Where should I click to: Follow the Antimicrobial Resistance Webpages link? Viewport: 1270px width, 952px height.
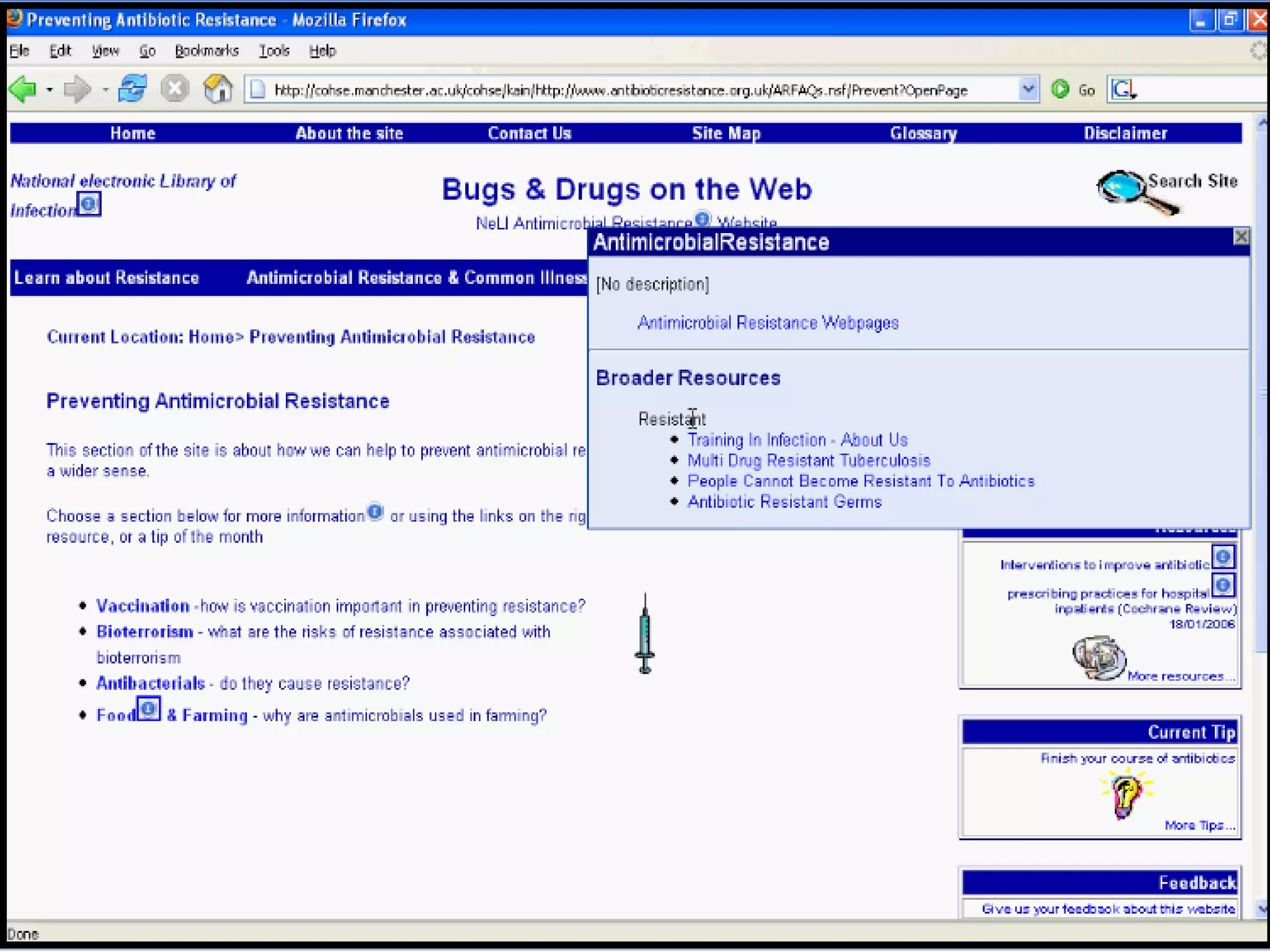[x=768, y=323]
